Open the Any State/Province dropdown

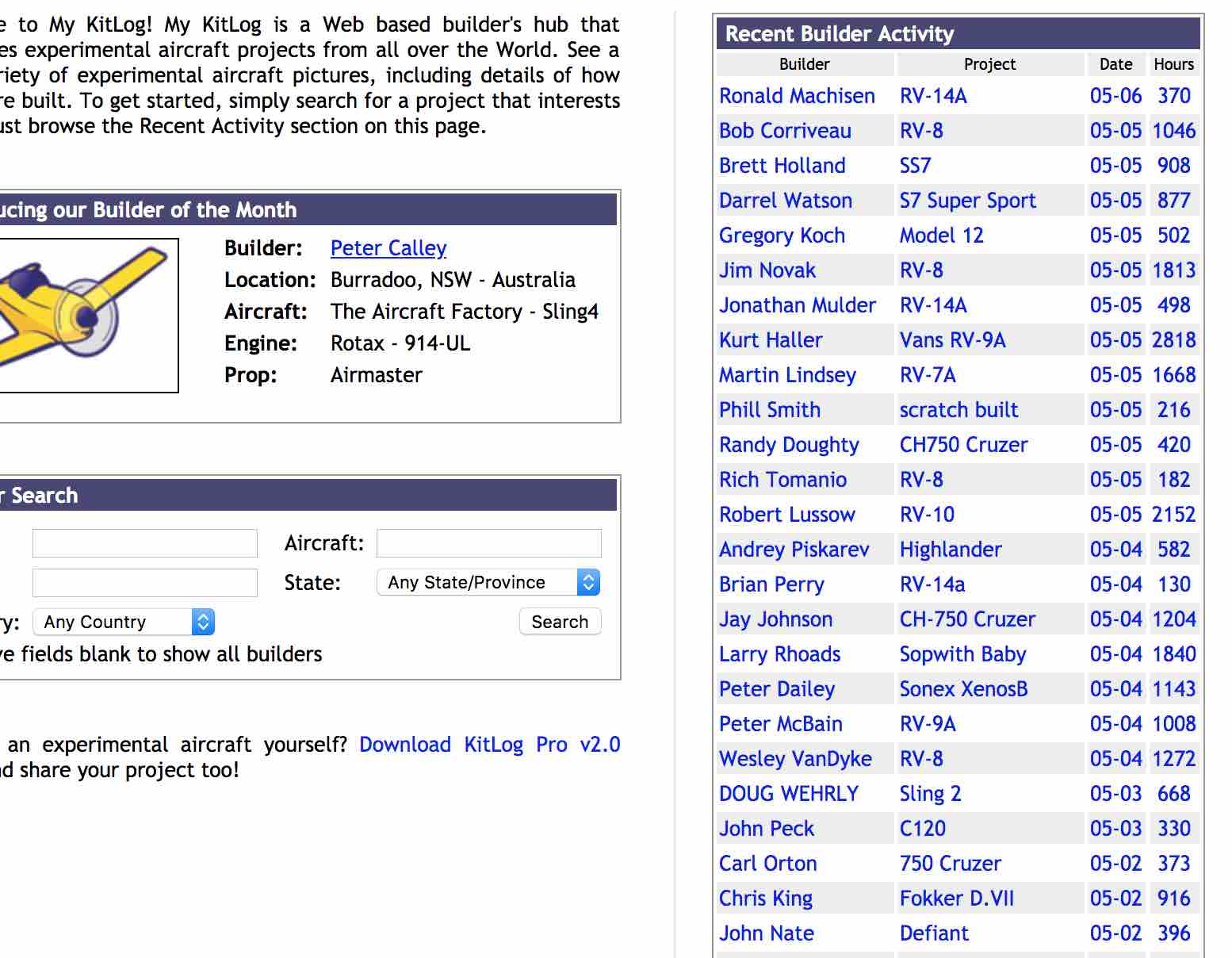pos(488,582)
